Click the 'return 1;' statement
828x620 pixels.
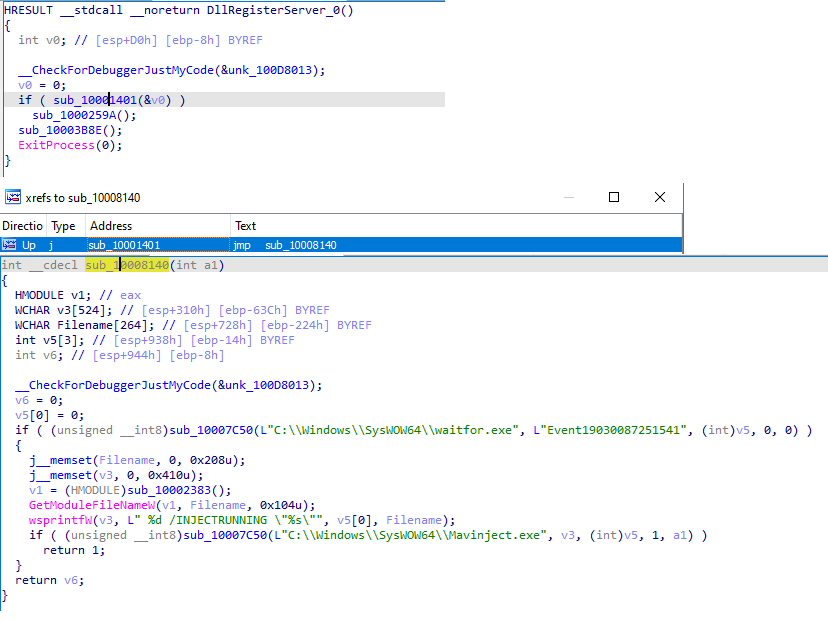74,550
